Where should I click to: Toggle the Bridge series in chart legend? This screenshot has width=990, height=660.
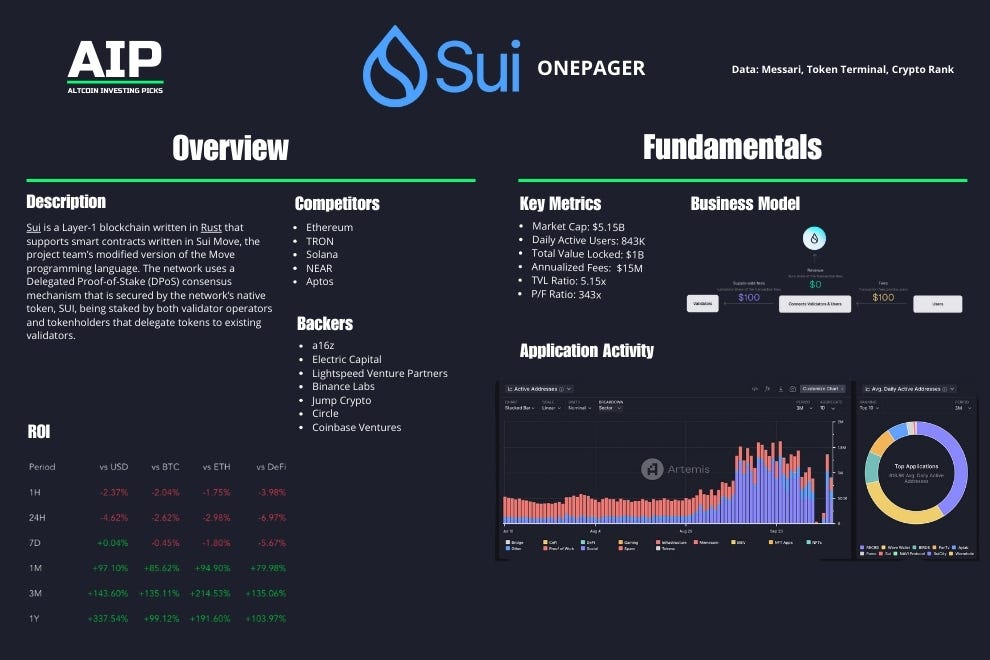515,543
